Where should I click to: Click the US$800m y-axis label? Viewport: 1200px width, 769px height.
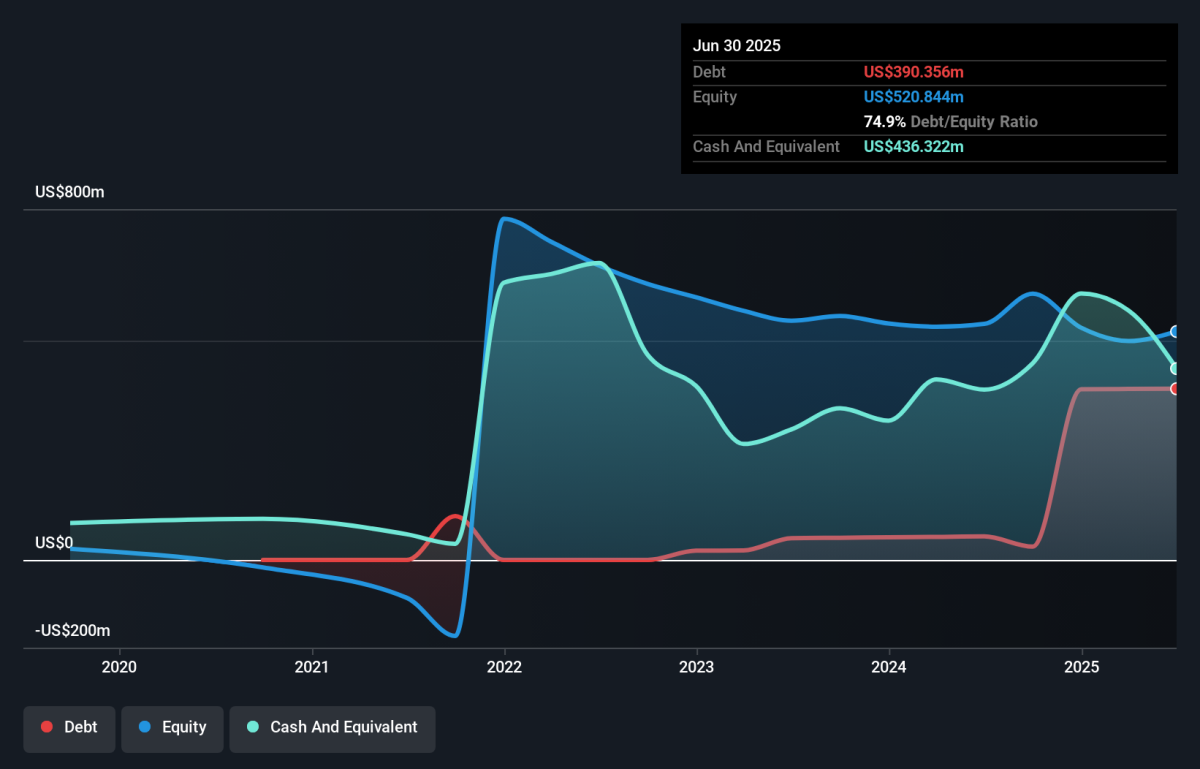click(x=69, y=192)
